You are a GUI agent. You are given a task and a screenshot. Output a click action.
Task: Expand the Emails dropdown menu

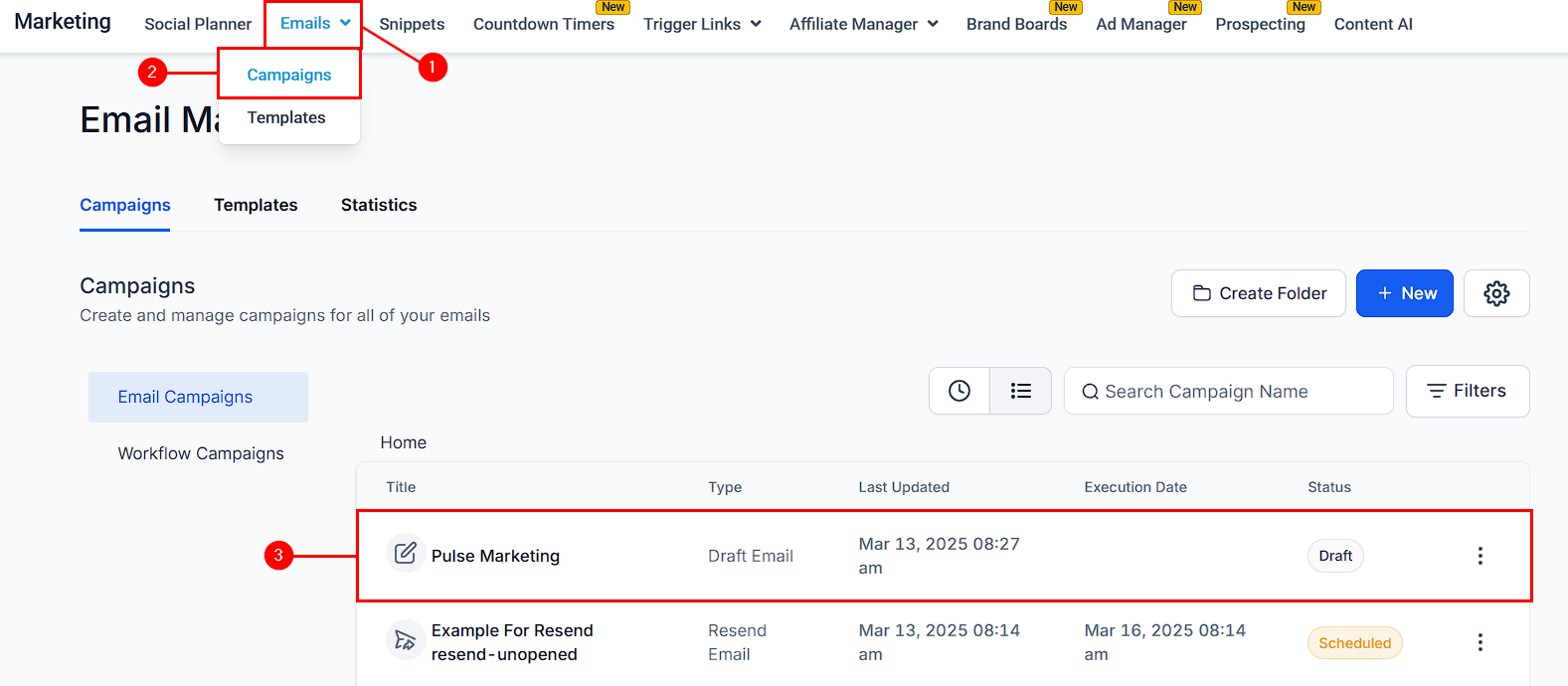[314, 23]
